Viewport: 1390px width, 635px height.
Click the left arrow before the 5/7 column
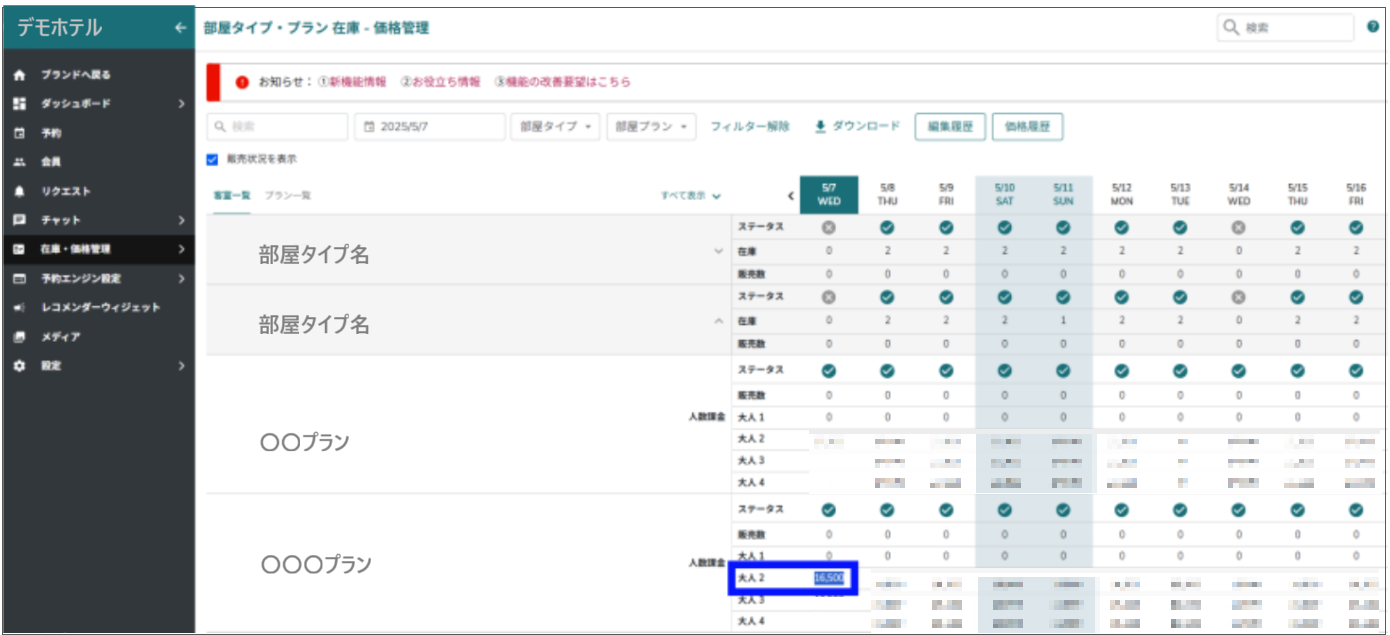(x=791, y=196)
